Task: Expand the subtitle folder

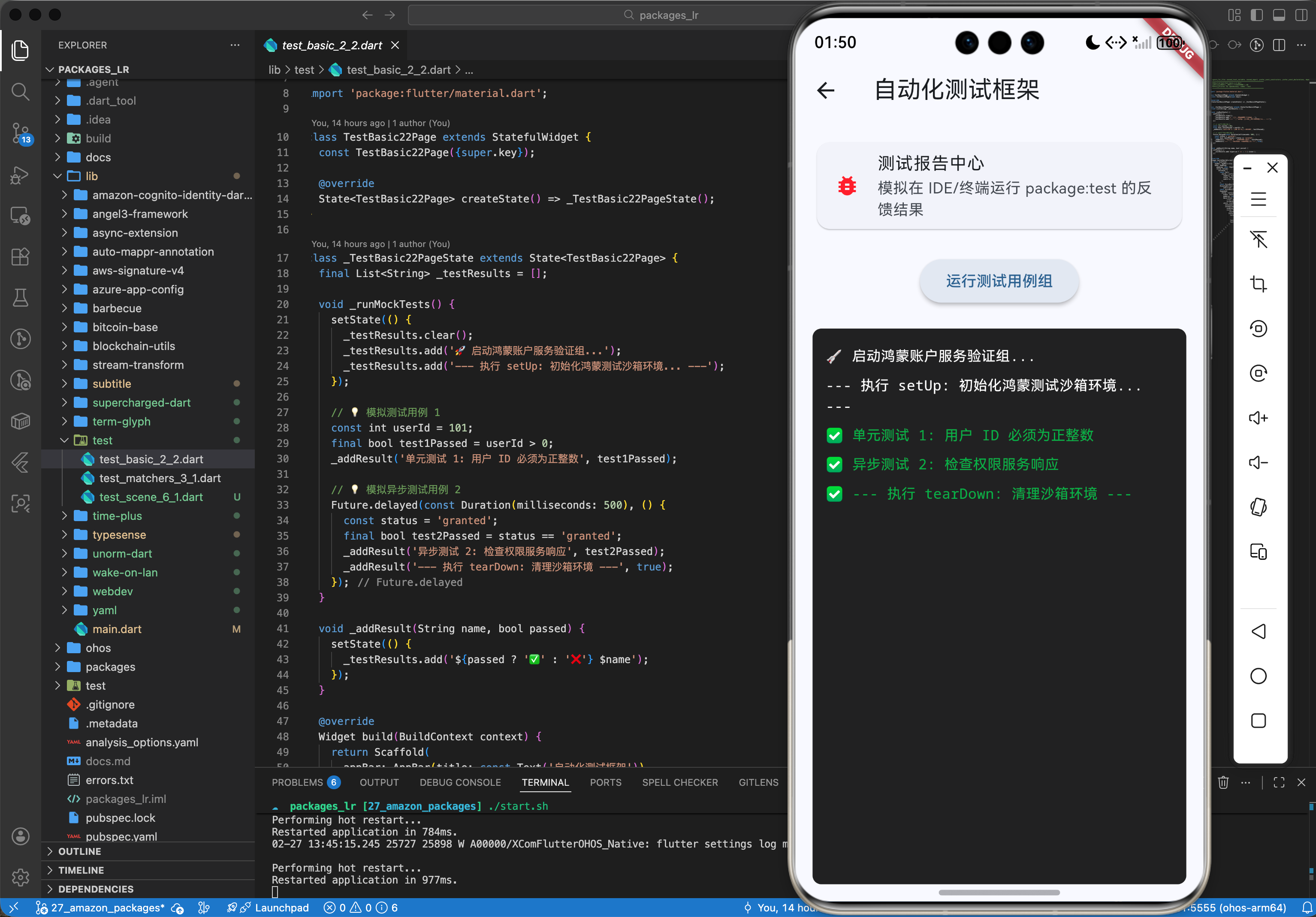Action: 111,383
